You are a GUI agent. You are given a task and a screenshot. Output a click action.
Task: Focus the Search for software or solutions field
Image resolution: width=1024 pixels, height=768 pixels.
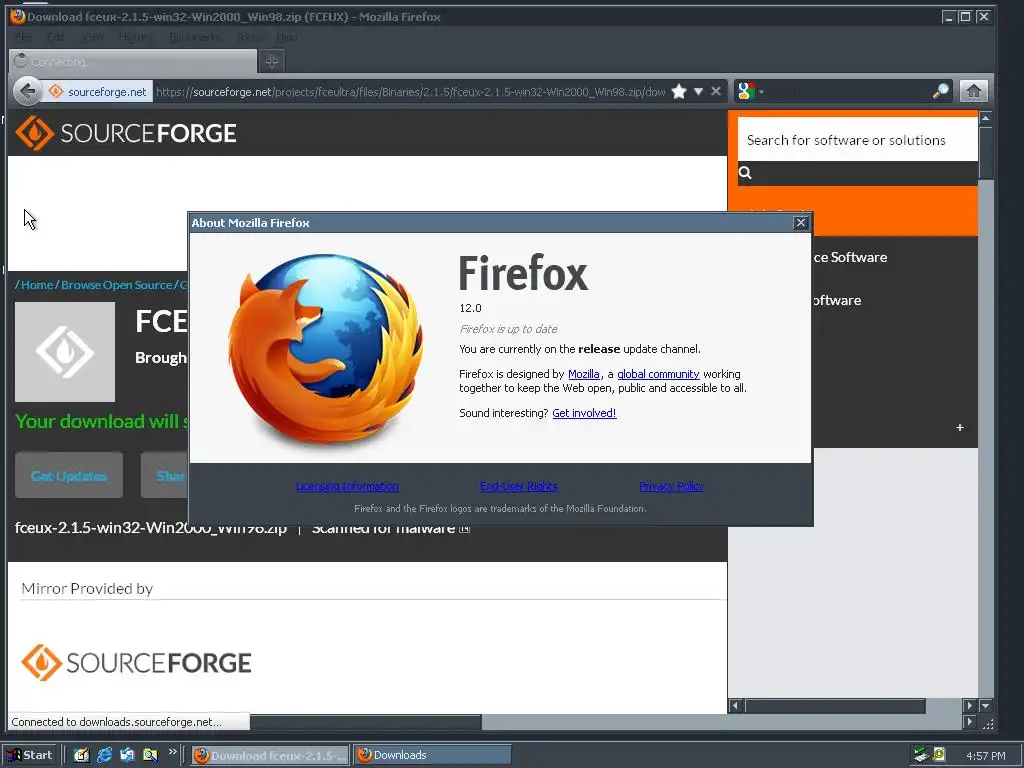(x=857, y=140)
